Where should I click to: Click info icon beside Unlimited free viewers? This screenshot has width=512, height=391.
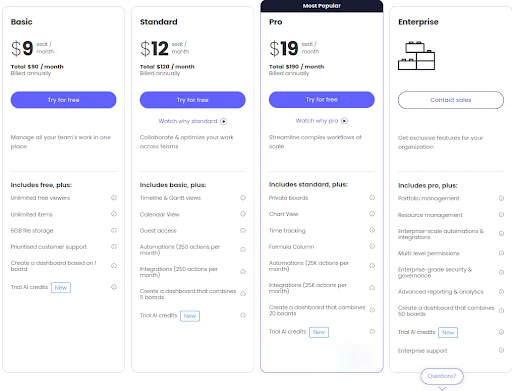[x=114, y=198]
